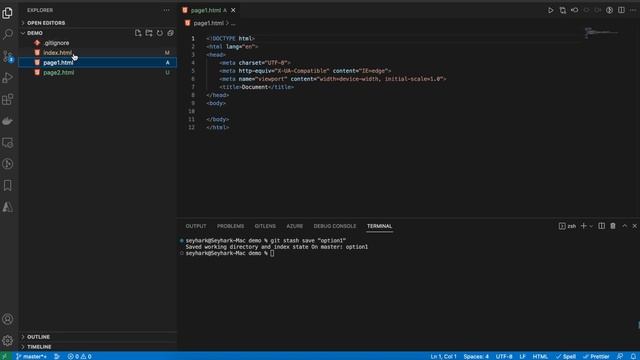The image size is (640, 360).
Task: Collapse all folders in DEMO explorer
Action: pos(170,33)
